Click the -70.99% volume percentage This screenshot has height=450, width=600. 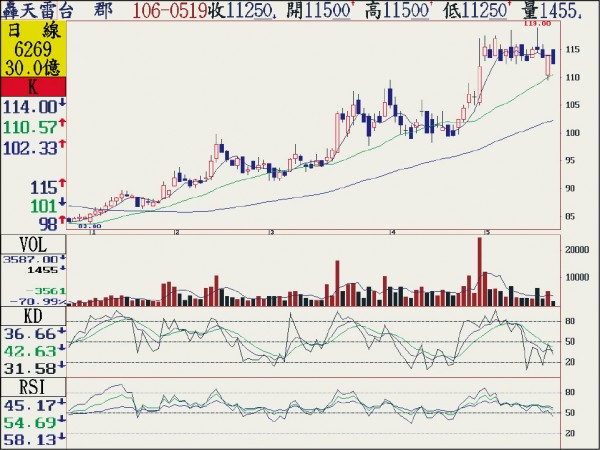pyautogui.click(x=38, y=302)
